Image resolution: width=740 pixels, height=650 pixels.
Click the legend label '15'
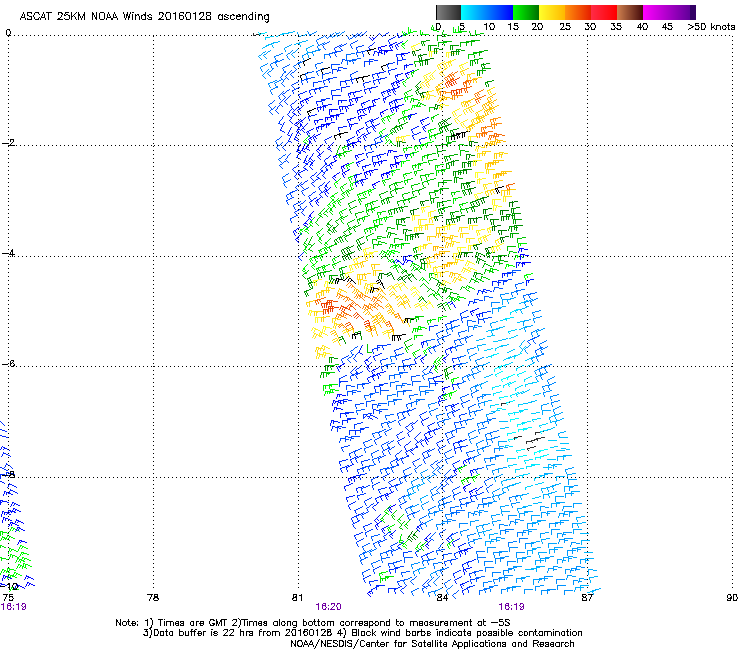(513, 27)
